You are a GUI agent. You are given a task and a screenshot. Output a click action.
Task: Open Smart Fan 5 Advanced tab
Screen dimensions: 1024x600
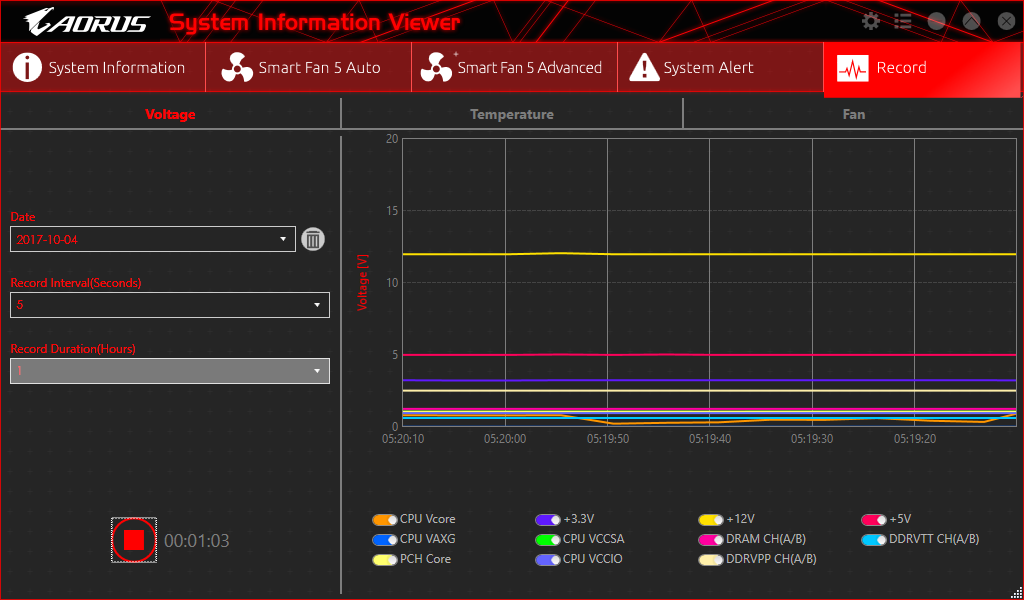point(514,67)
